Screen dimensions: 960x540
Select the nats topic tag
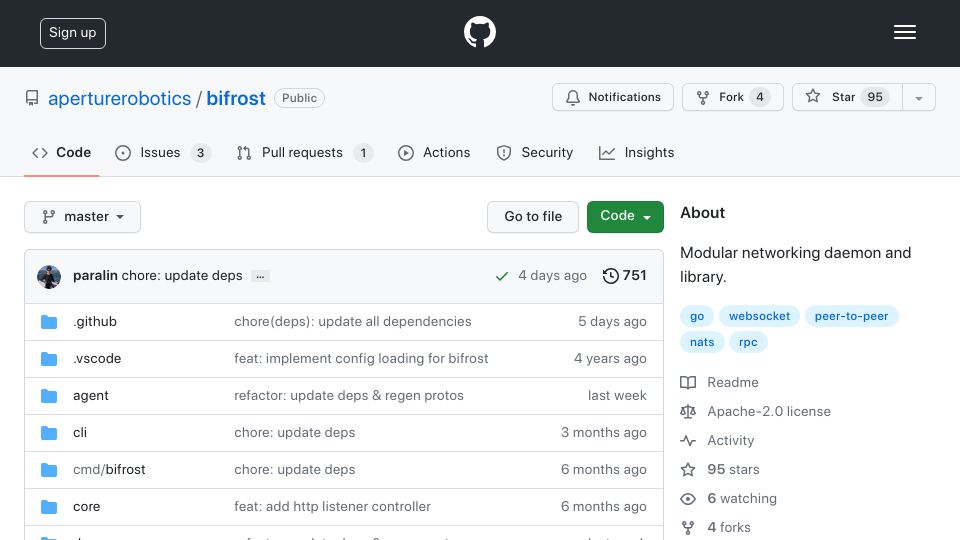pos(702,342)
